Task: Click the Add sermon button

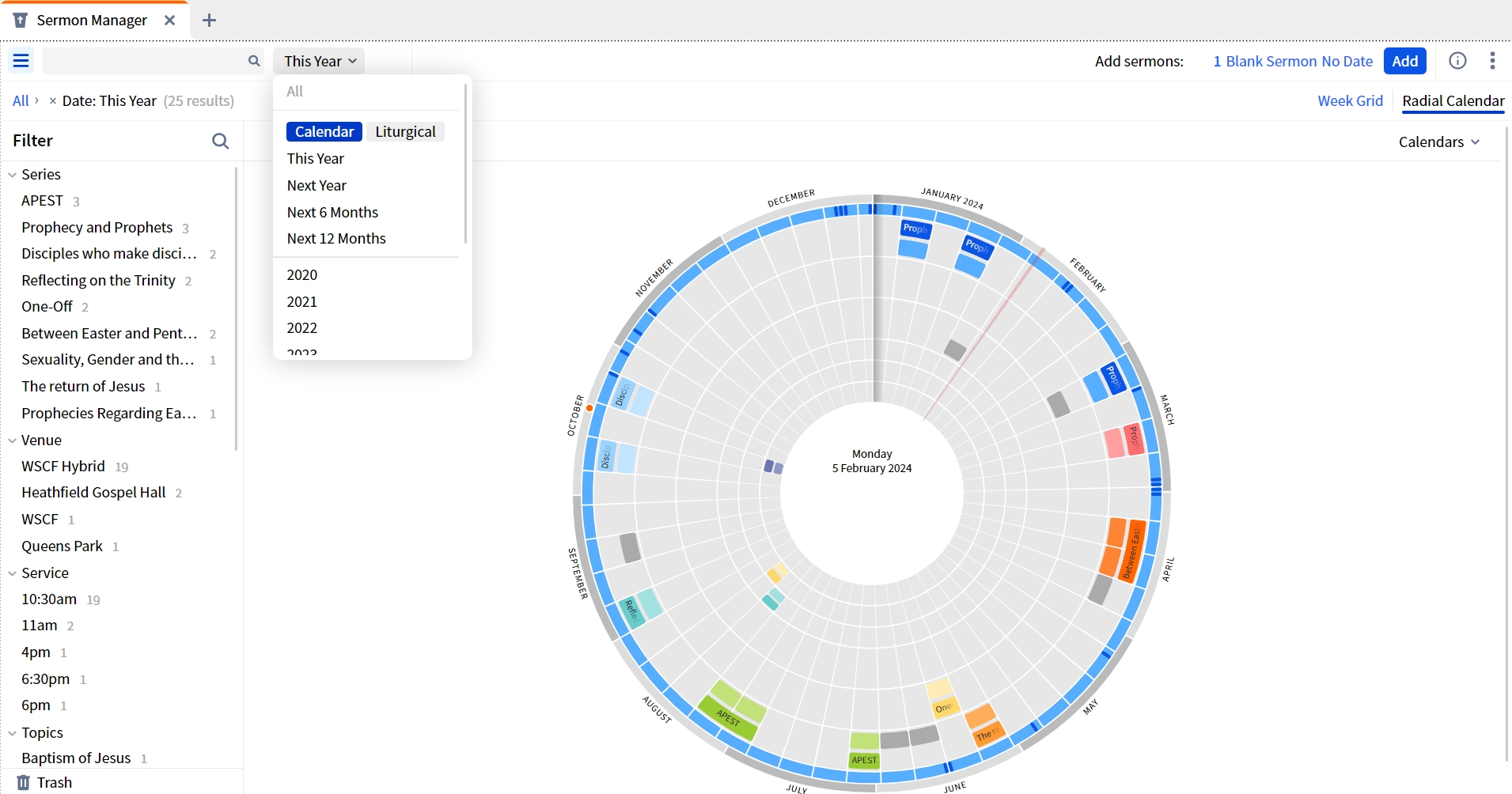Action: pyautogui.click(x=1404, y=61)
